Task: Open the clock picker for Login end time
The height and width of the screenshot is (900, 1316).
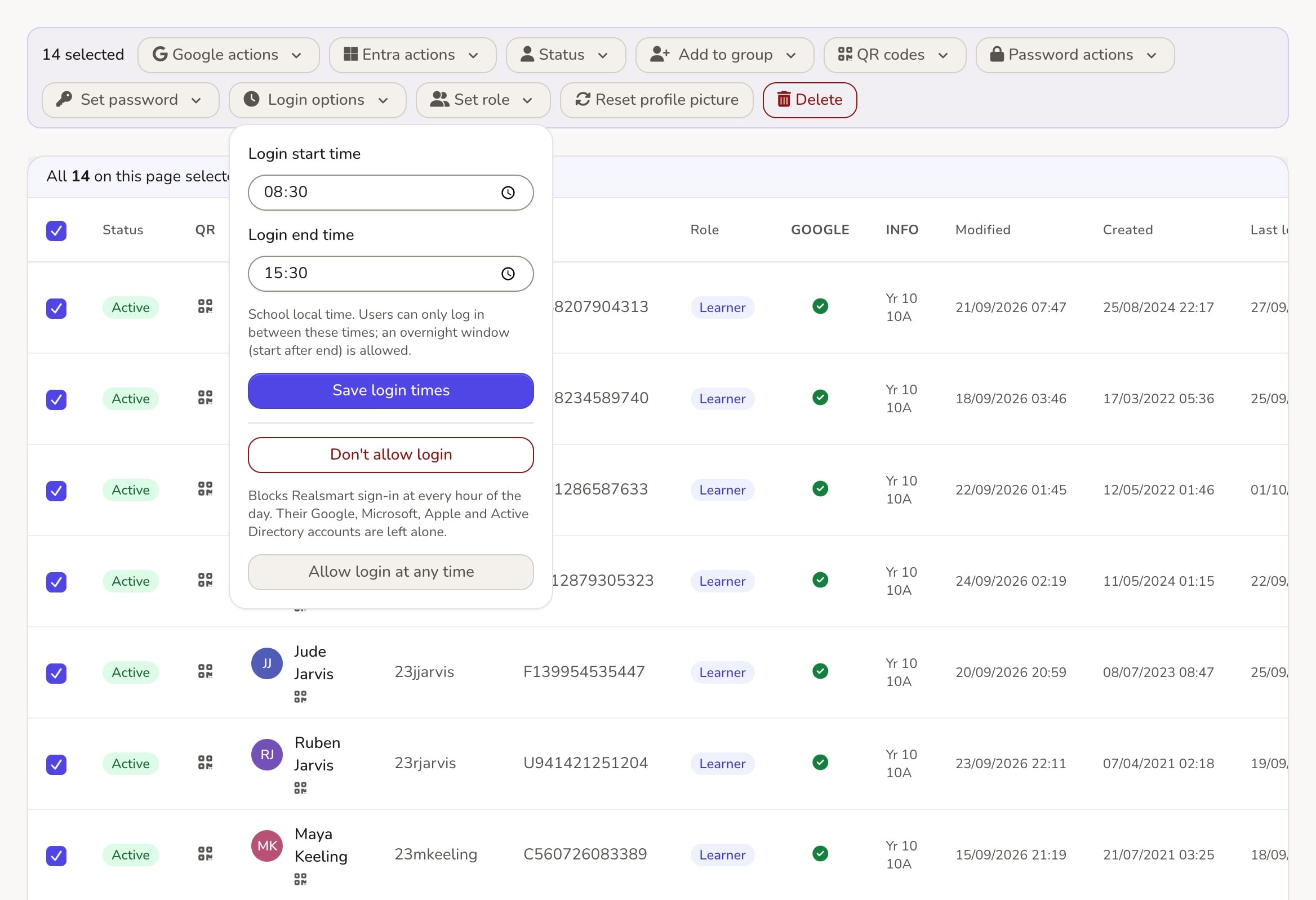Action: (508, 274)
